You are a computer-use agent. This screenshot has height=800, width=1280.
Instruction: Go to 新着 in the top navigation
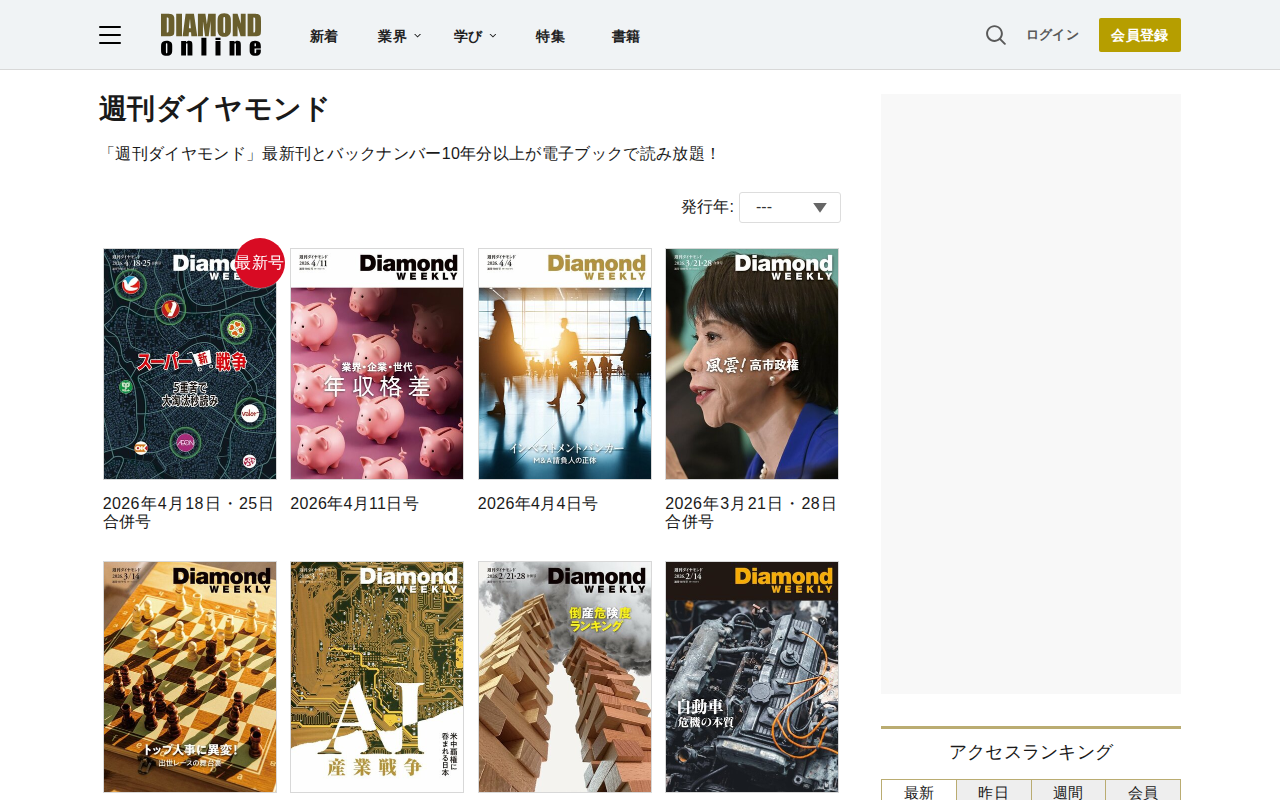pos(324,36)
